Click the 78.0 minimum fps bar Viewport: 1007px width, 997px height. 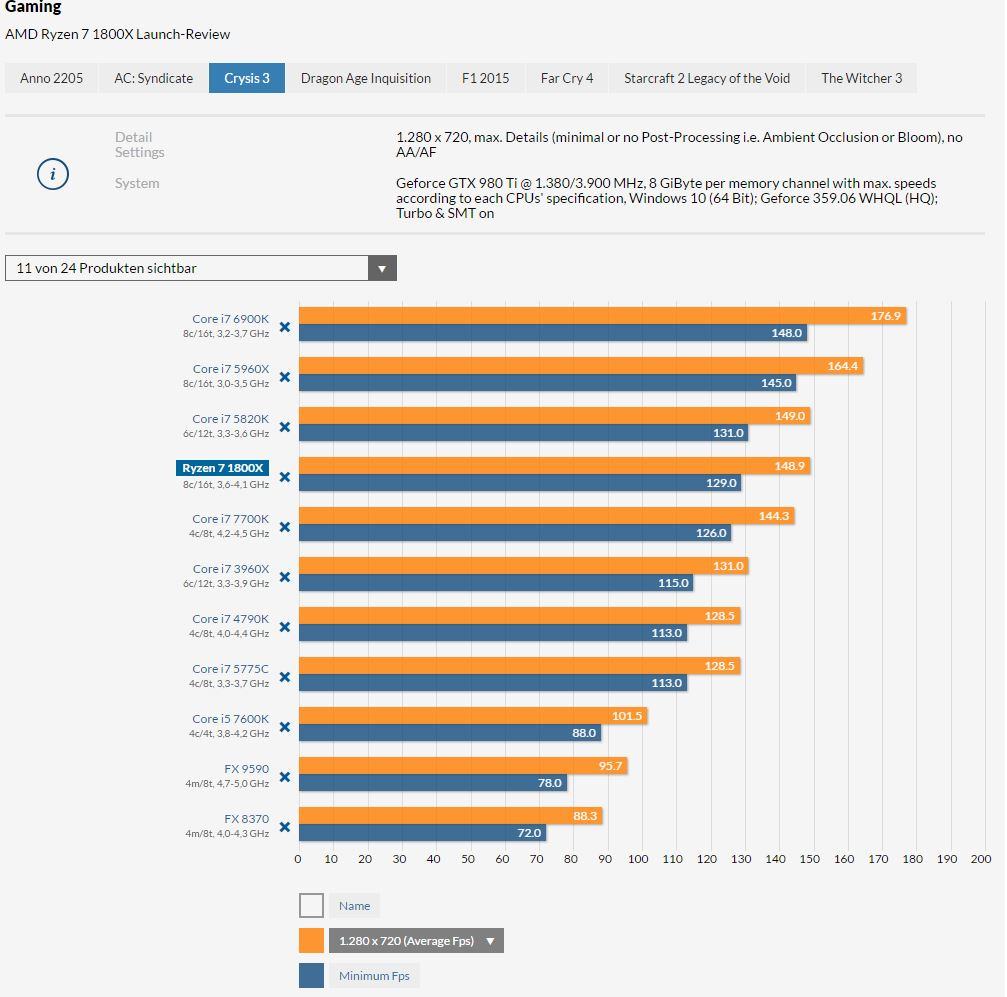pos(433,783)
